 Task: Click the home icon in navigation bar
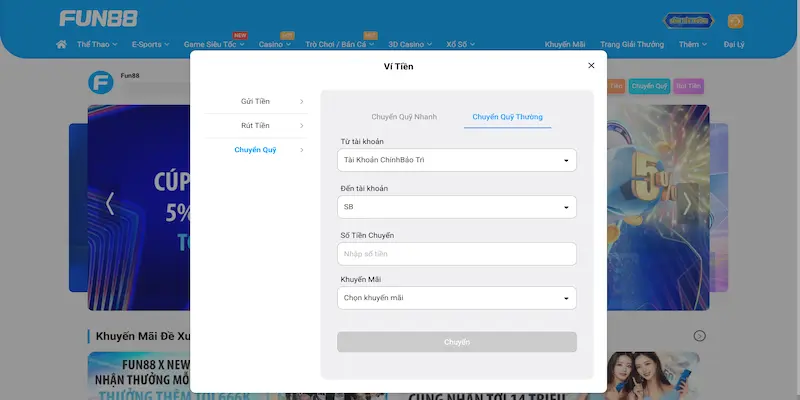click(x=61, y=44)
